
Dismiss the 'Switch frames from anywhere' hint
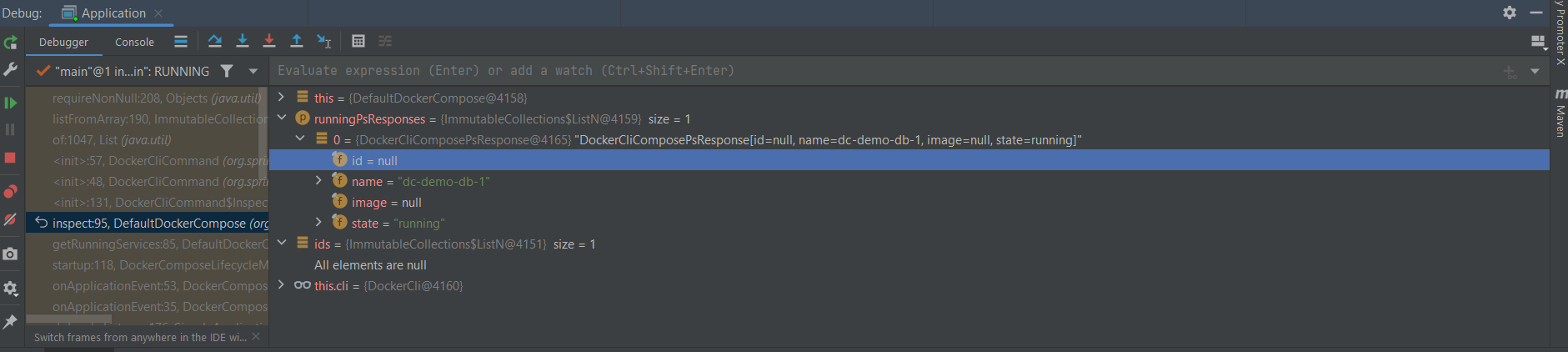pyautogui.click(x=256, y=336)
